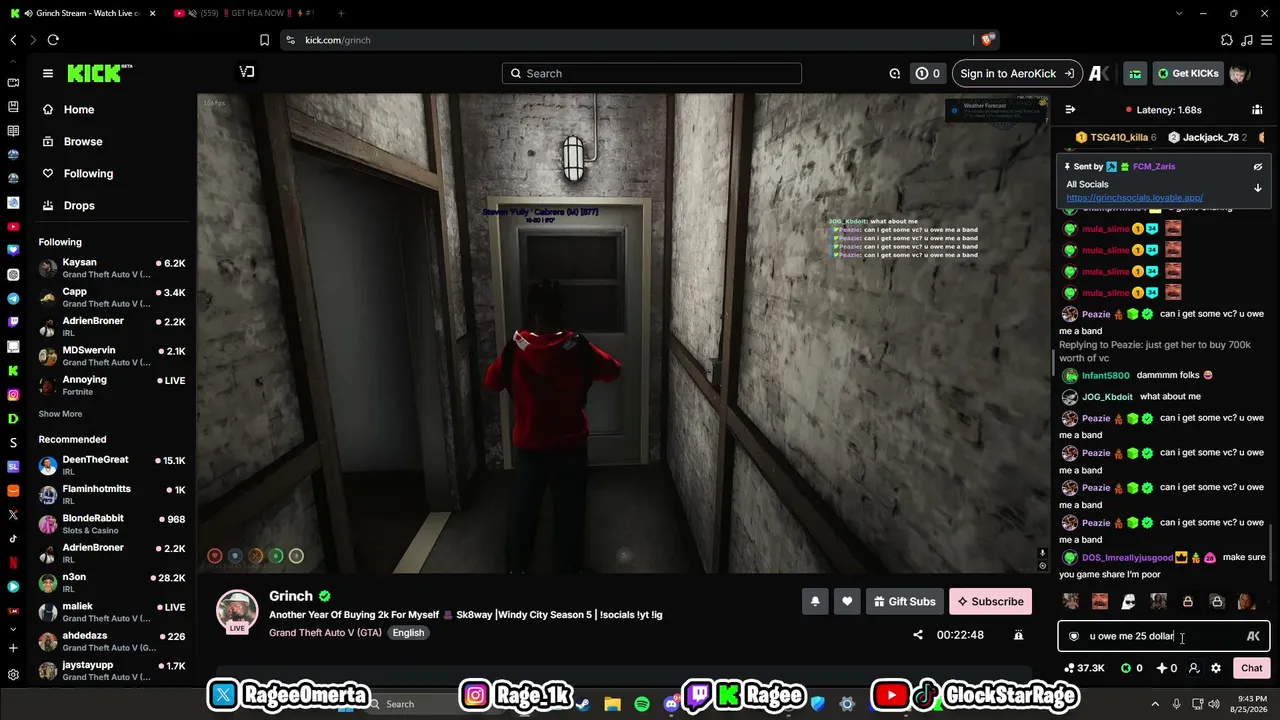The image size is (1280, 720).
Task: Open Kaysan's channel in Following list
Action: (x=112, y=268)
